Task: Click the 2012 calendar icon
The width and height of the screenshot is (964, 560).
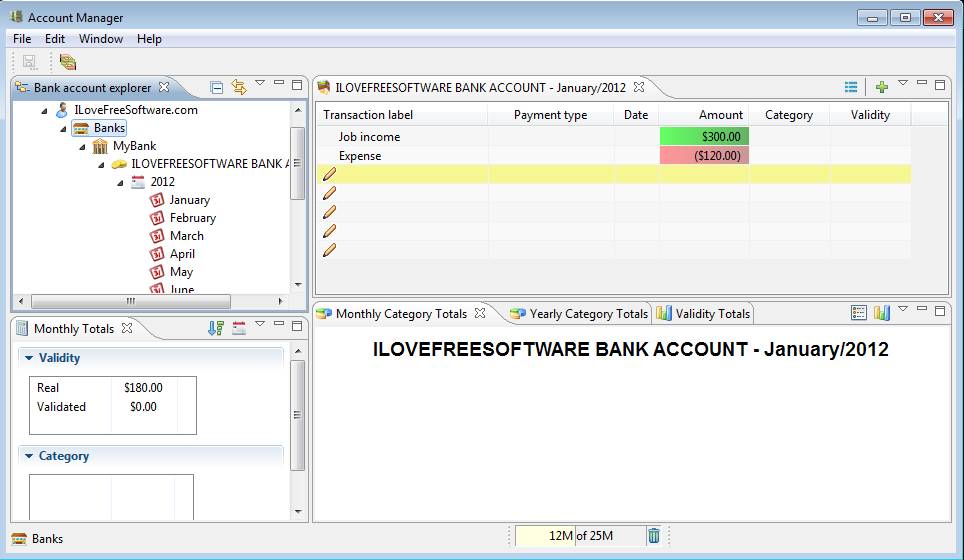Action: (138, 181)
